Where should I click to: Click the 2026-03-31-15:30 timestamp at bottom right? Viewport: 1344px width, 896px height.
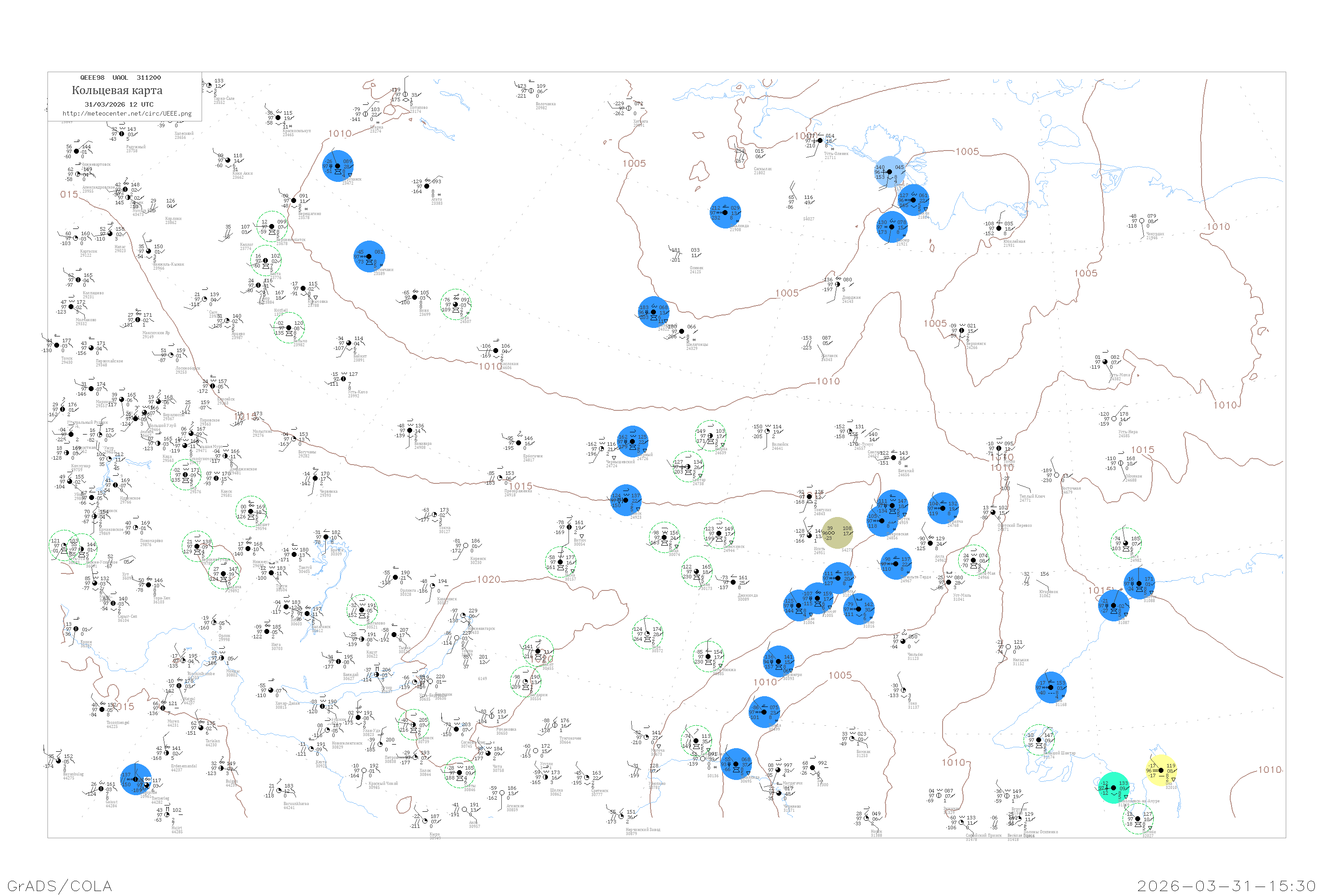1226,886
